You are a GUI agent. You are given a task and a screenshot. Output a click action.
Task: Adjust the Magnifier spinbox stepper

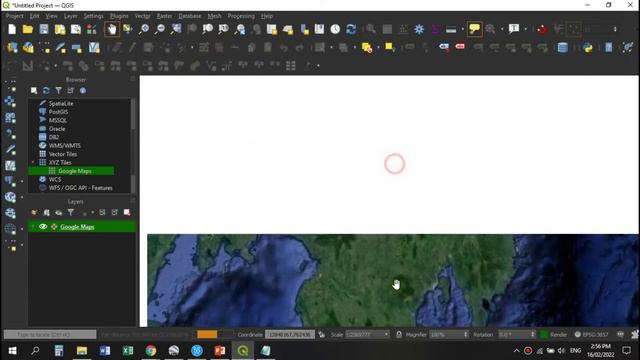(466, 335)
